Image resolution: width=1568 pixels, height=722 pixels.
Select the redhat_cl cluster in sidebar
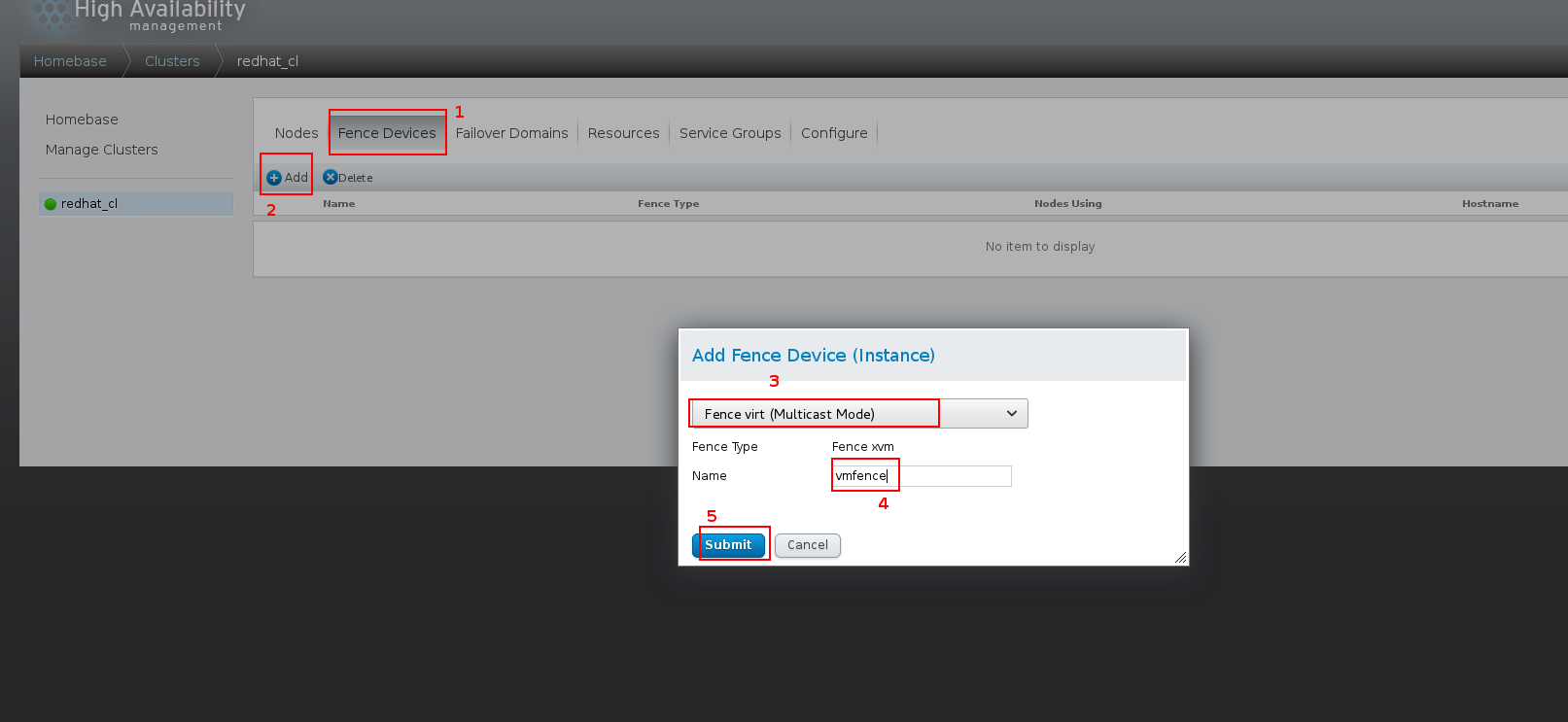(x=136, y=204)
